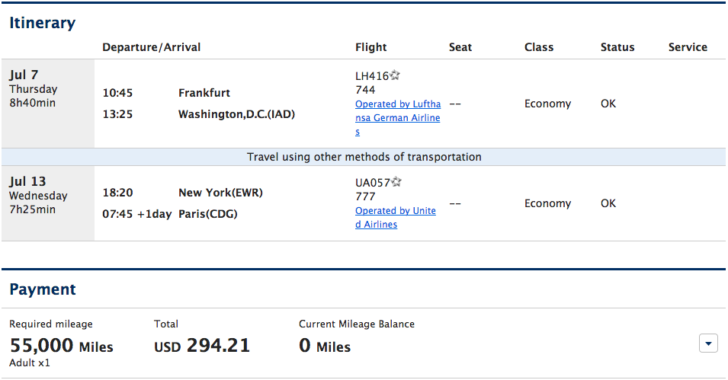Expand the payment details dropdown arrow
This screenshot has width=728, height=380.
coord(708,344)
